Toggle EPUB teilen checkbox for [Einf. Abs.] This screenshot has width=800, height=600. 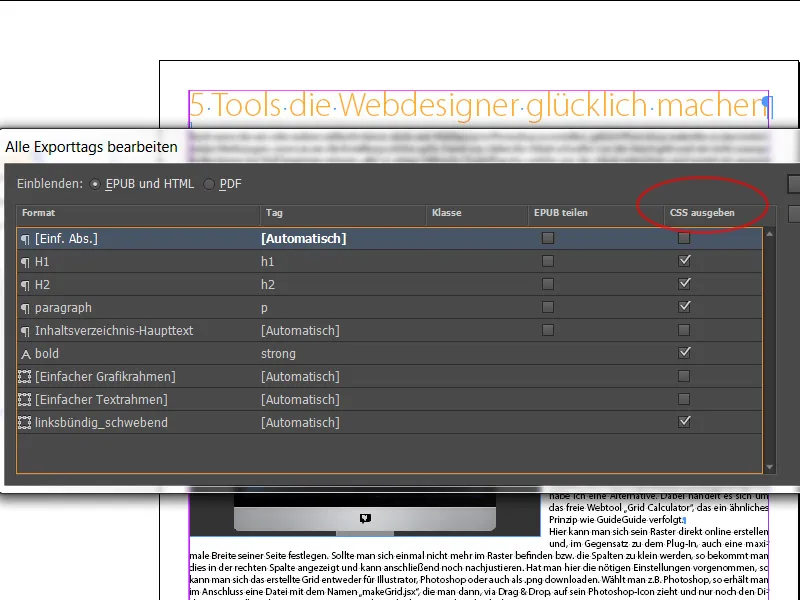point(548,238)
